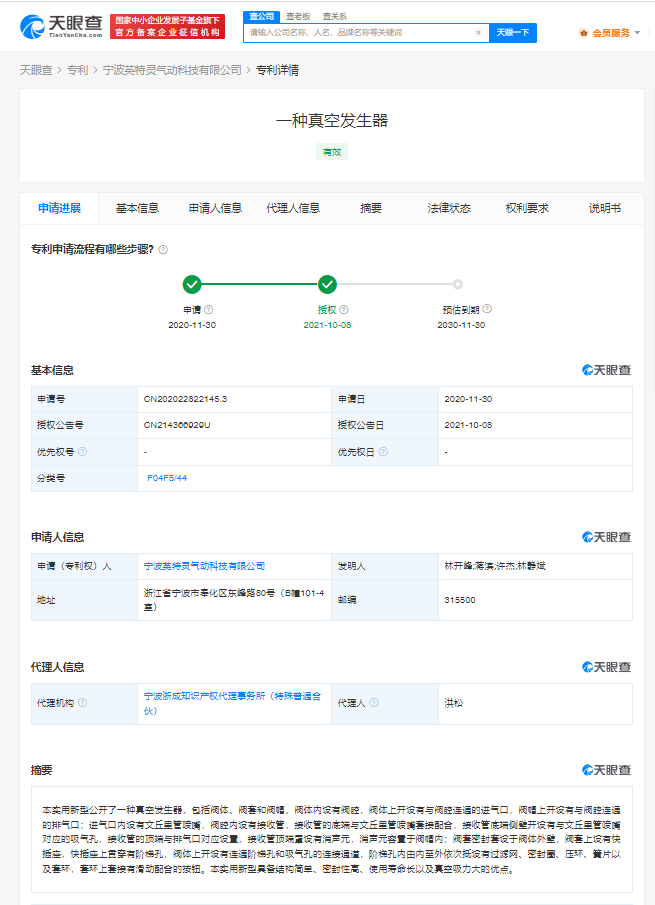Select the 查关系 search mode
Screen dimensions: 655x905
point(335,16)
